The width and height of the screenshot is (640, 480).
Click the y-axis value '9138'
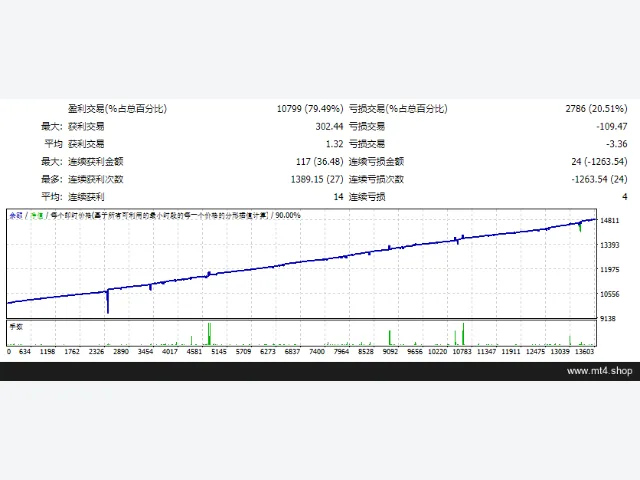coord(608,318)
